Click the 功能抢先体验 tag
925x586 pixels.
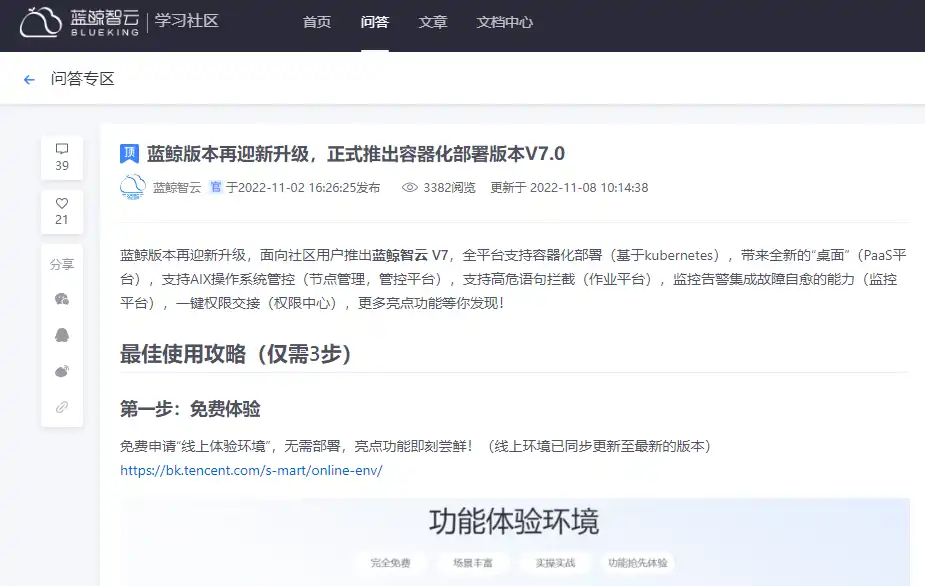pyautogui.click(x=638, y=563)
